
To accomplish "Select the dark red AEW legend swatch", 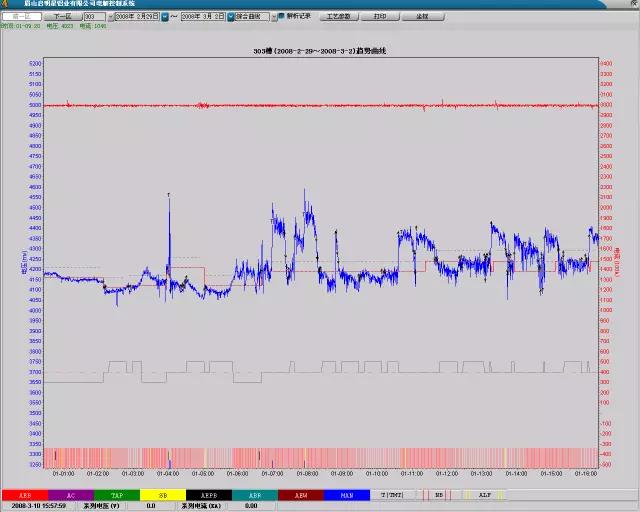I will pos(300,495).
